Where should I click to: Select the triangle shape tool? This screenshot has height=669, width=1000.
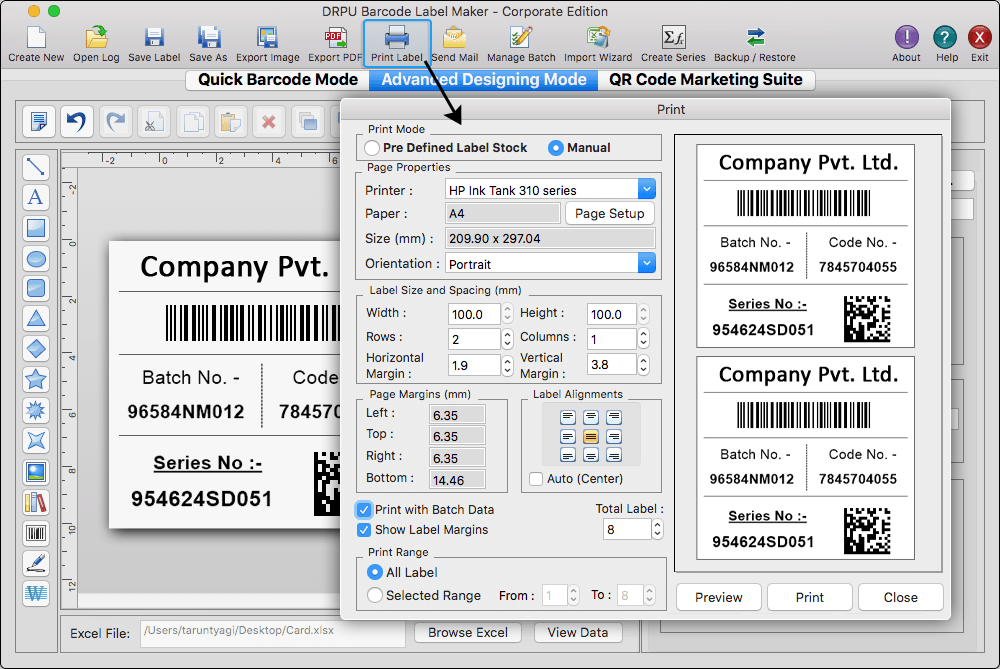pyautogui.click(x=36, y=318)
